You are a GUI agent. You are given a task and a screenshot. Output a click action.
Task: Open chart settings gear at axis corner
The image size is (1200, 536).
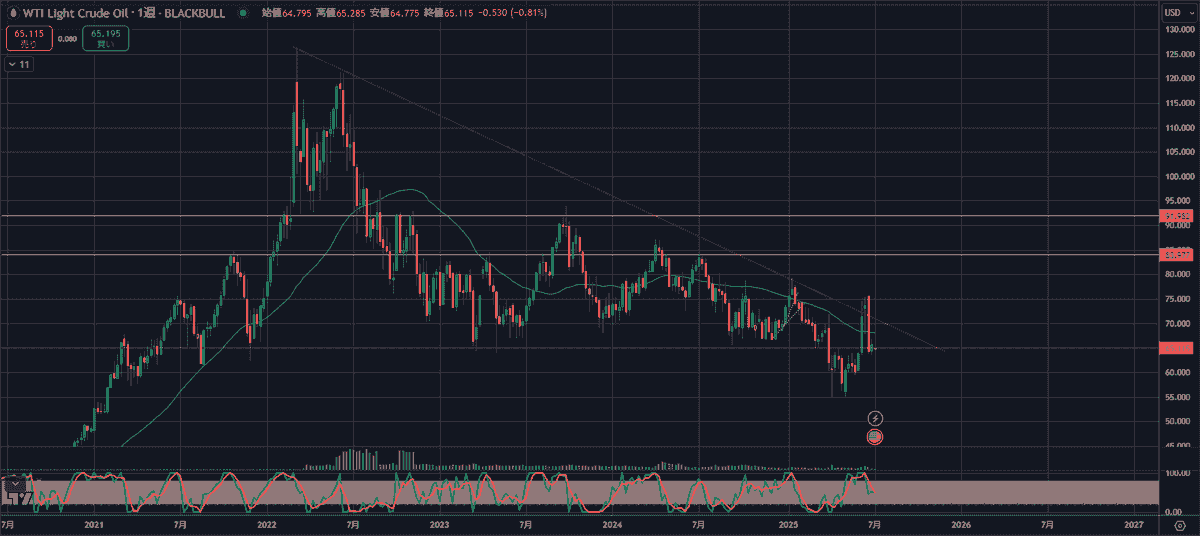point(1179,524)
